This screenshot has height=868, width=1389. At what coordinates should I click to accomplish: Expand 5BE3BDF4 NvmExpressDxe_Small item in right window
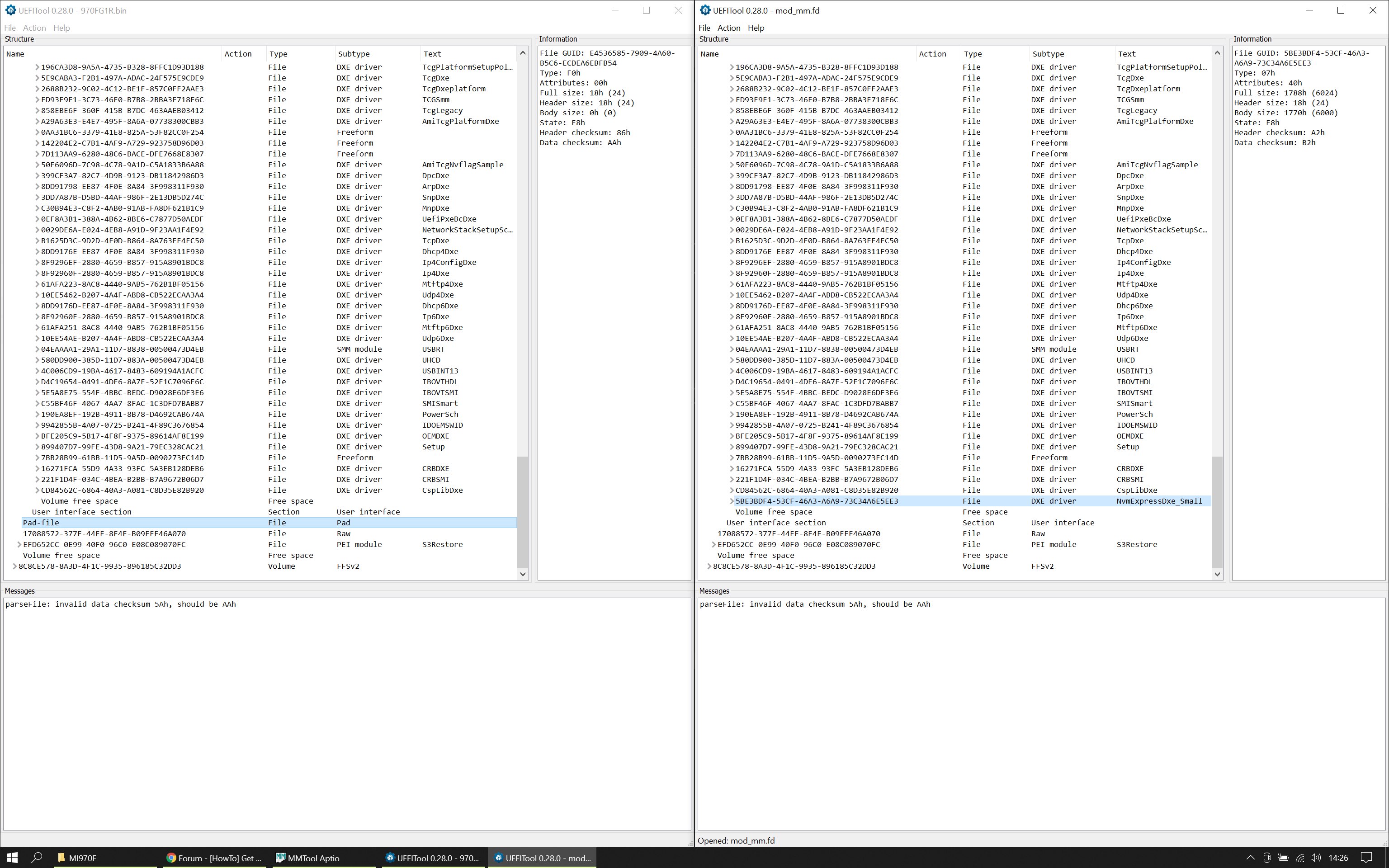732,501
